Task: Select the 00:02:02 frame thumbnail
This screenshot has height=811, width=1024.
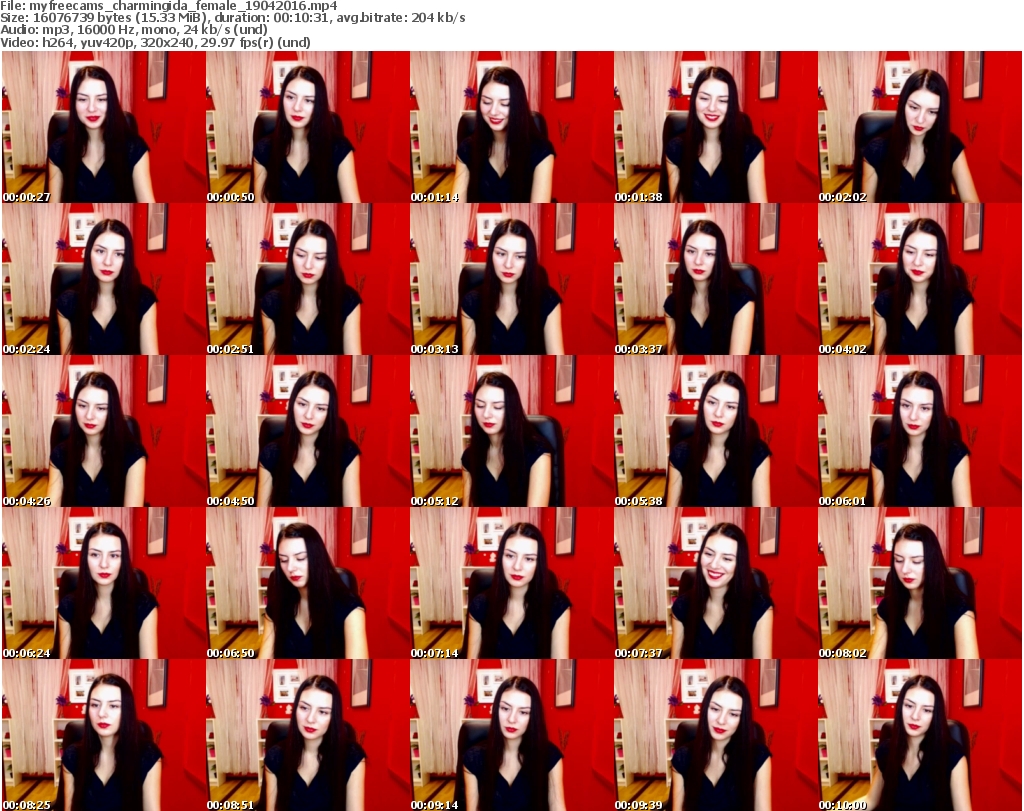Action: pyautogui.click(x=920, y=127)
